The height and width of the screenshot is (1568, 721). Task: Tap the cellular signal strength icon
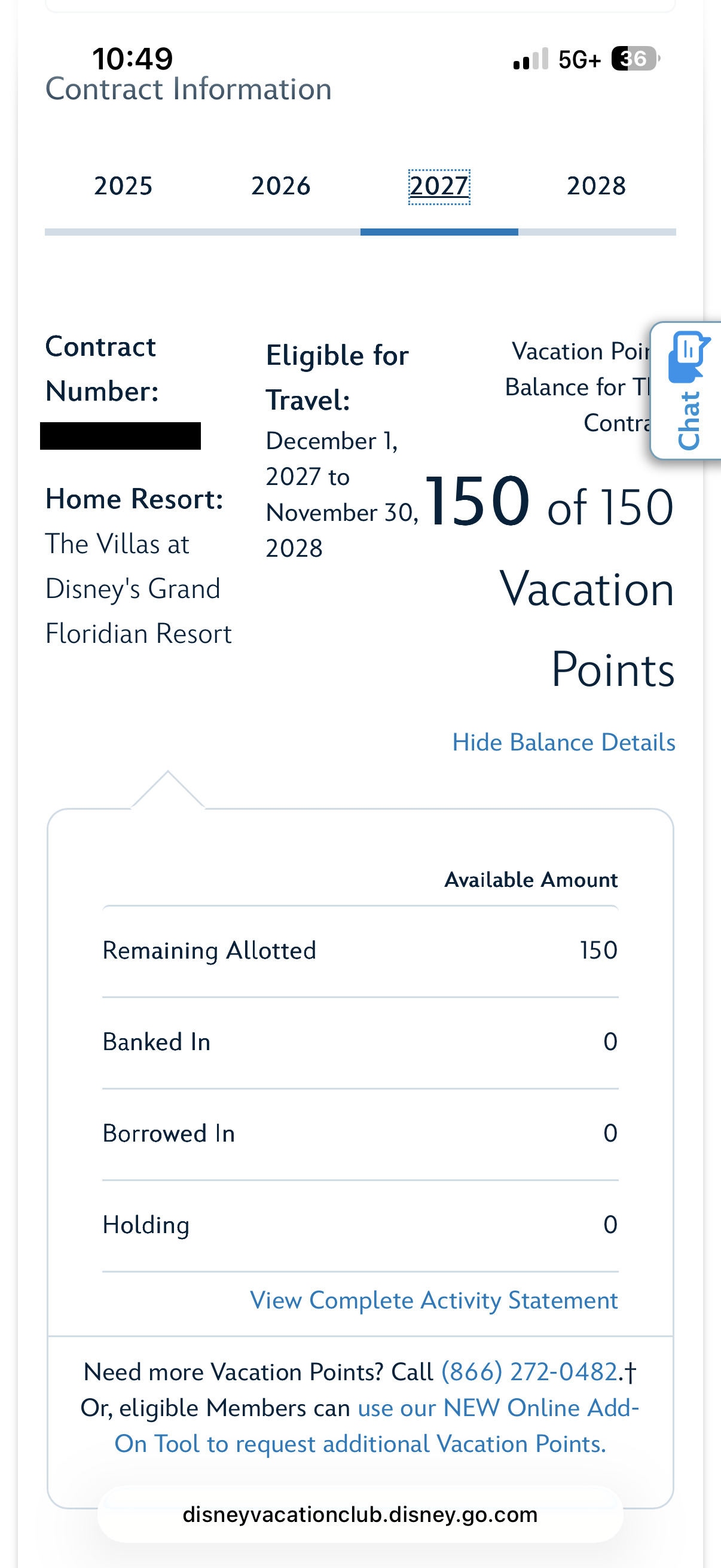pyautogui.click(x=530, y=59)
